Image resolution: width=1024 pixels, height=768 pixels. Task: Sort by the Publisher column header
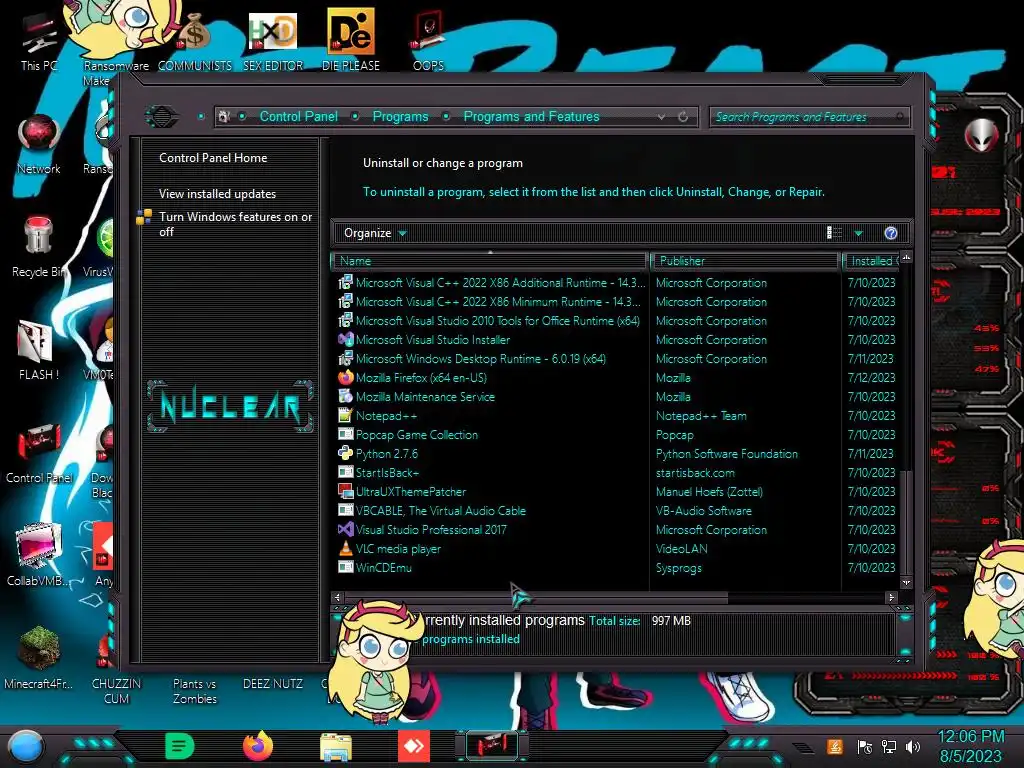point(745,261)
